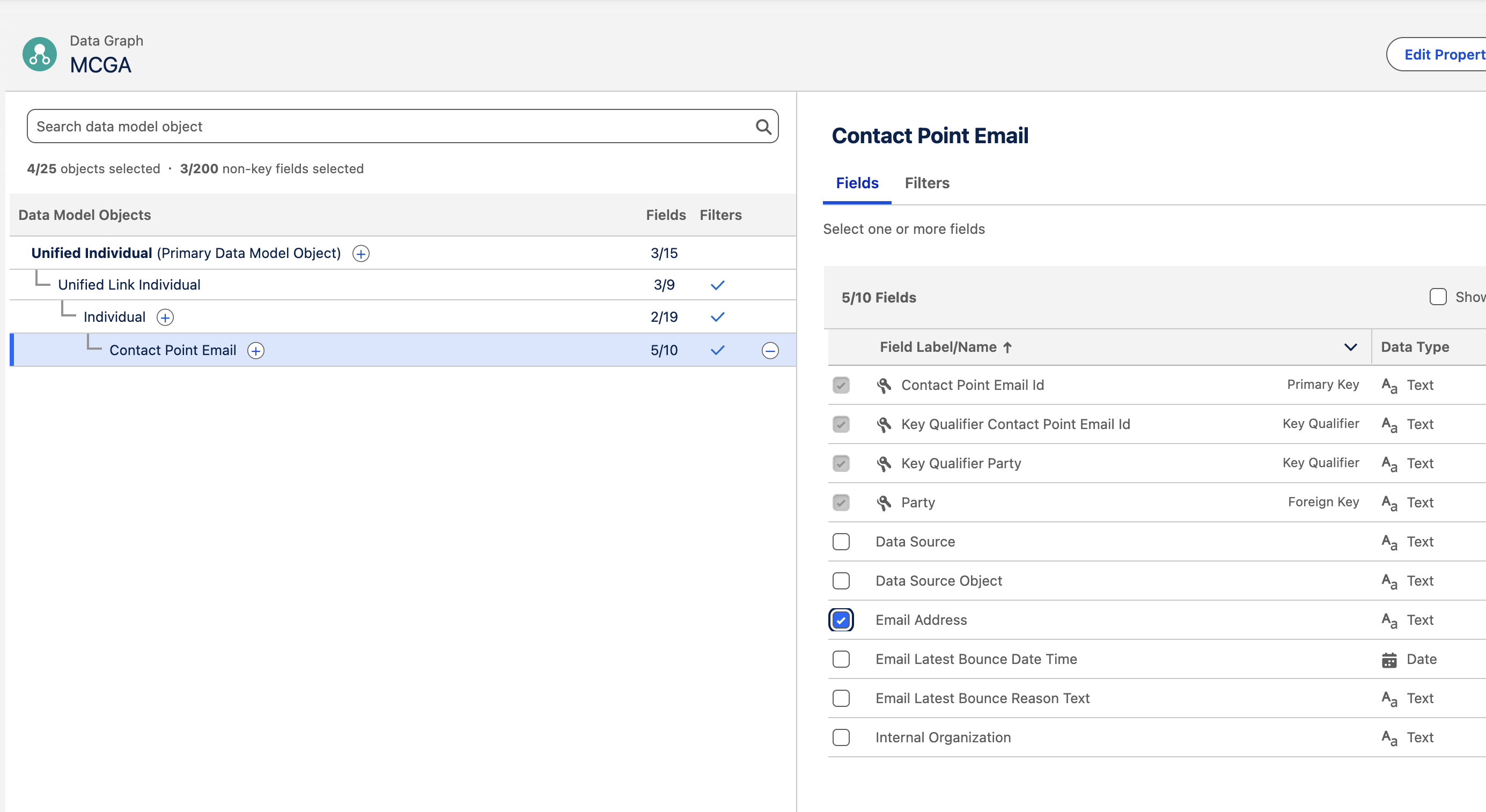Click the plus icon next to Individual
Viewport: 1486px width, 812px height.
[x=165, y=317]
